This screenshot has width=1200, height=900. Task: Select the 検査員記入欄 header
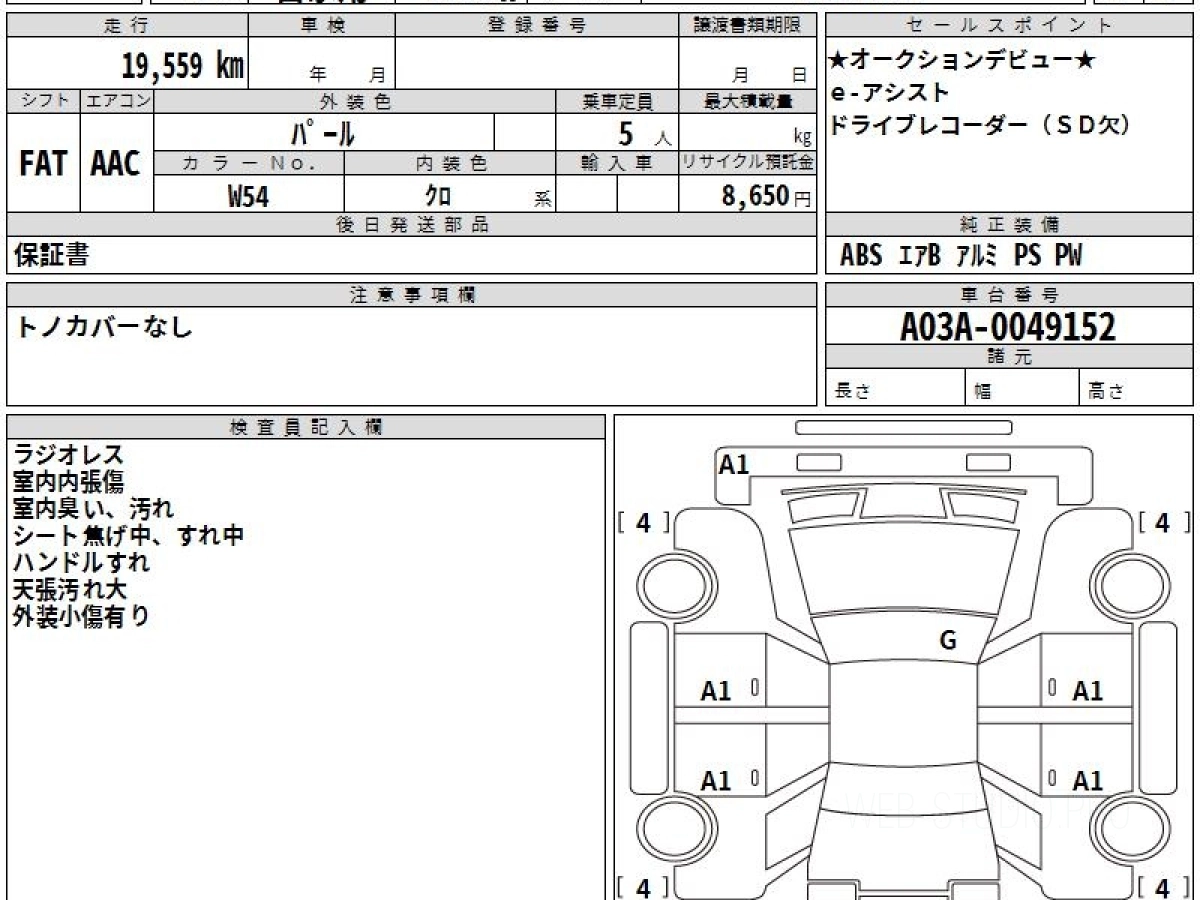click(x=306, y=426)
